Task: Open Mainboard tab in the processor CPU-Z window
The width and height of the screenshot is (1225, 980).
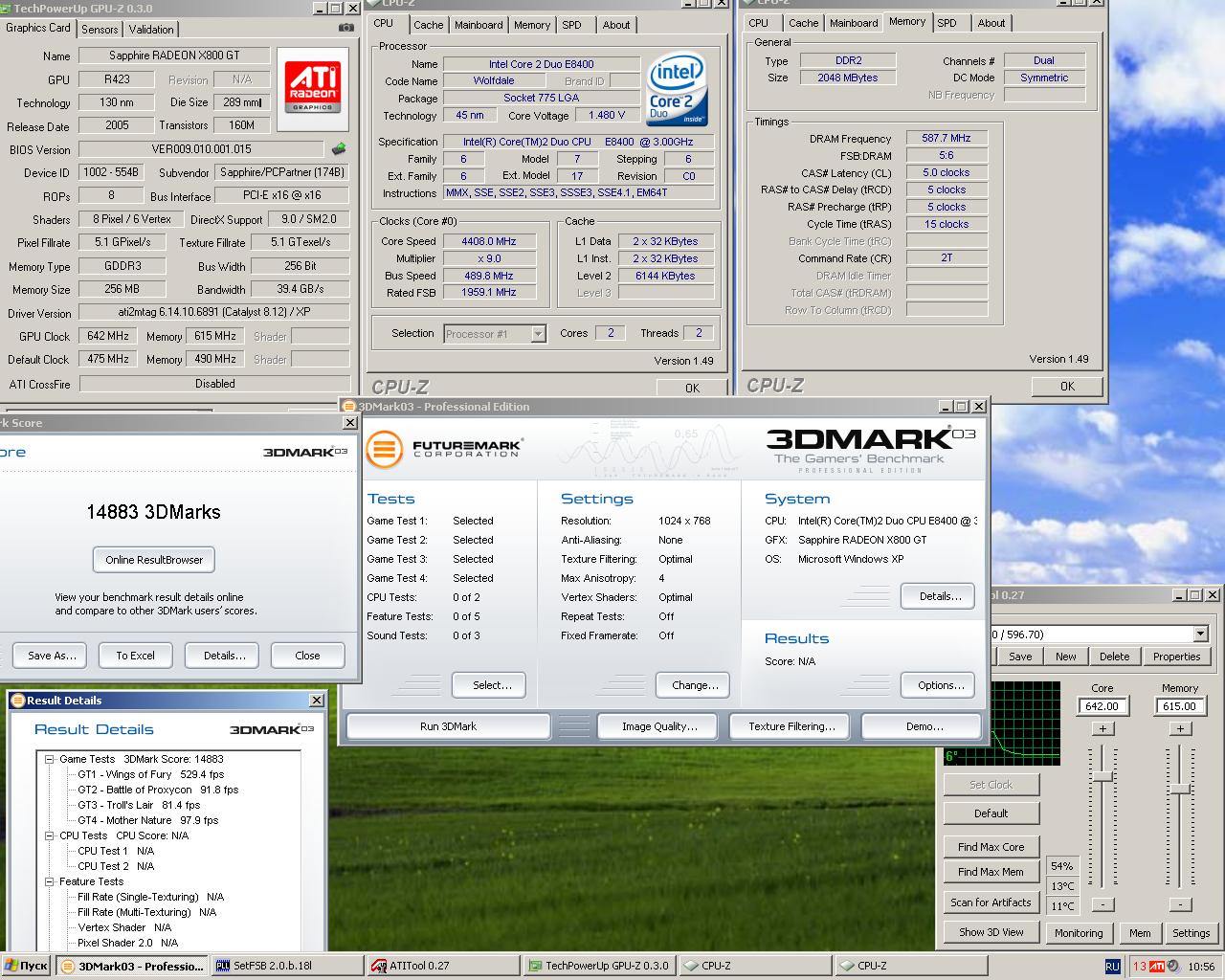Action: pyautogui.click(x=479, y=25)
